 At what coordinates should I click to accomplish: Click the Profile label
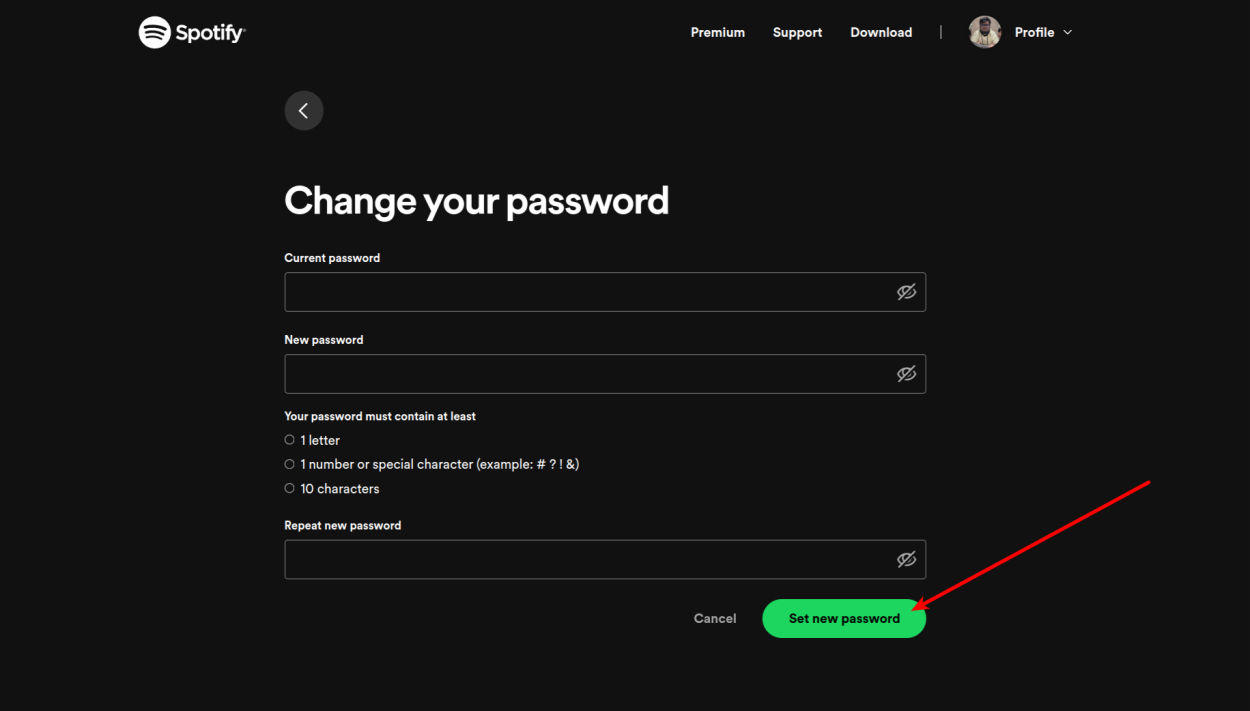(1034, 32)
